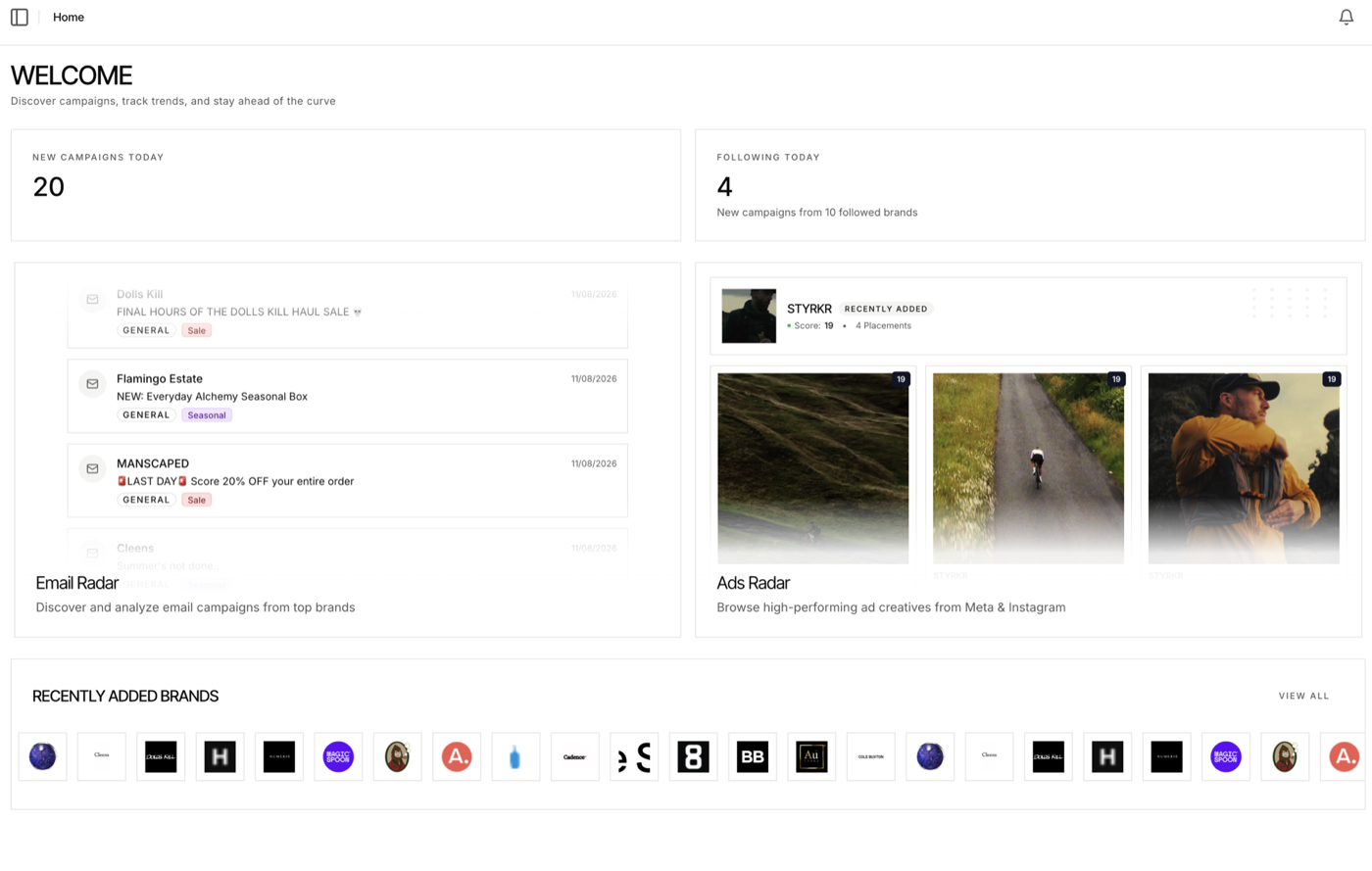Click the mail icon on MANSCAPED row
Screen dimensions: 1372x871
(92, 468)
